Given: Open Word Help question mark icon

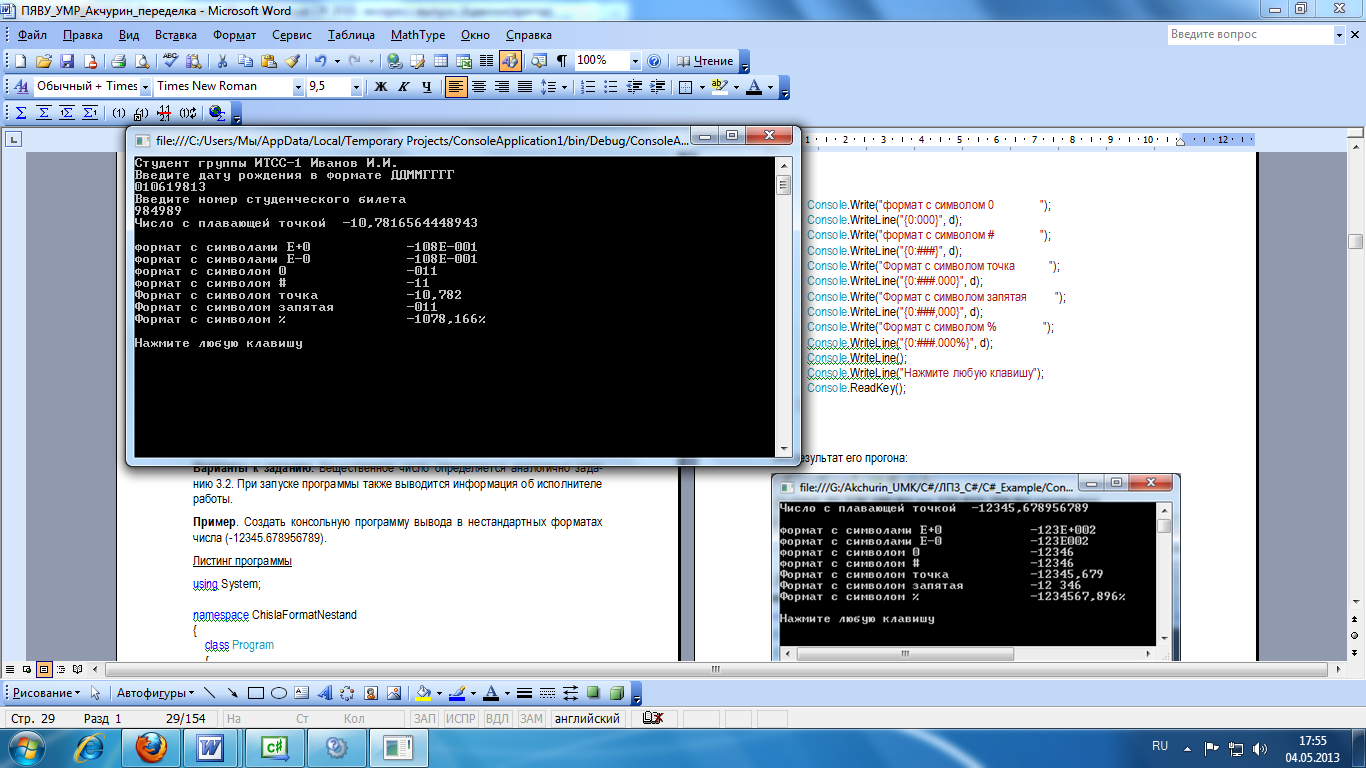Looking at the screenshot, I should (x=654, y=61).
